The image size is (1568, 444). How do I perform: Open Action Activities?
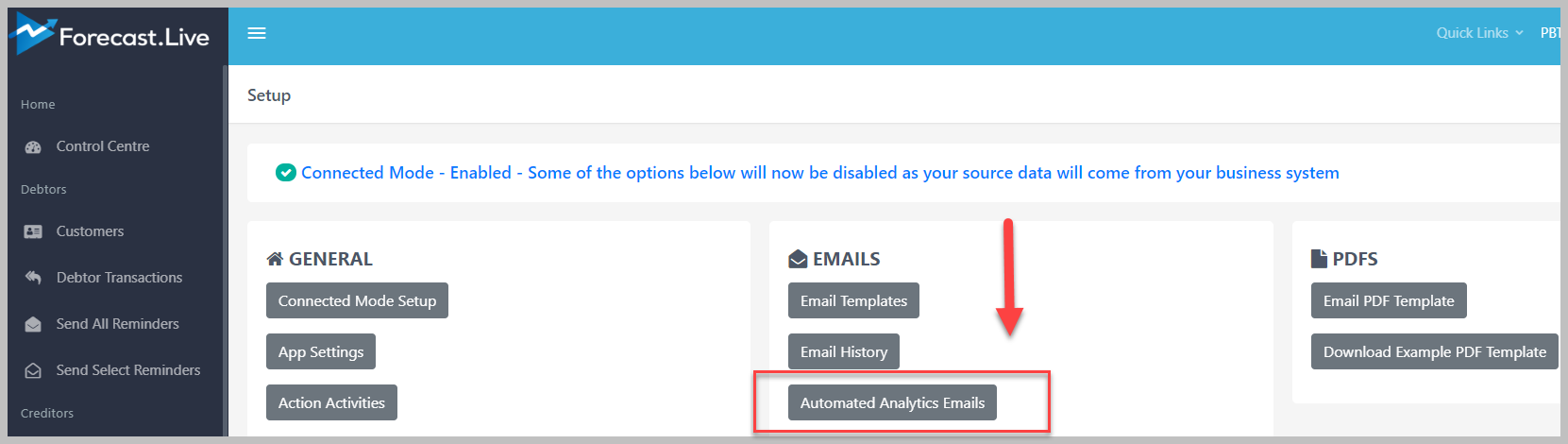point(331,402)
